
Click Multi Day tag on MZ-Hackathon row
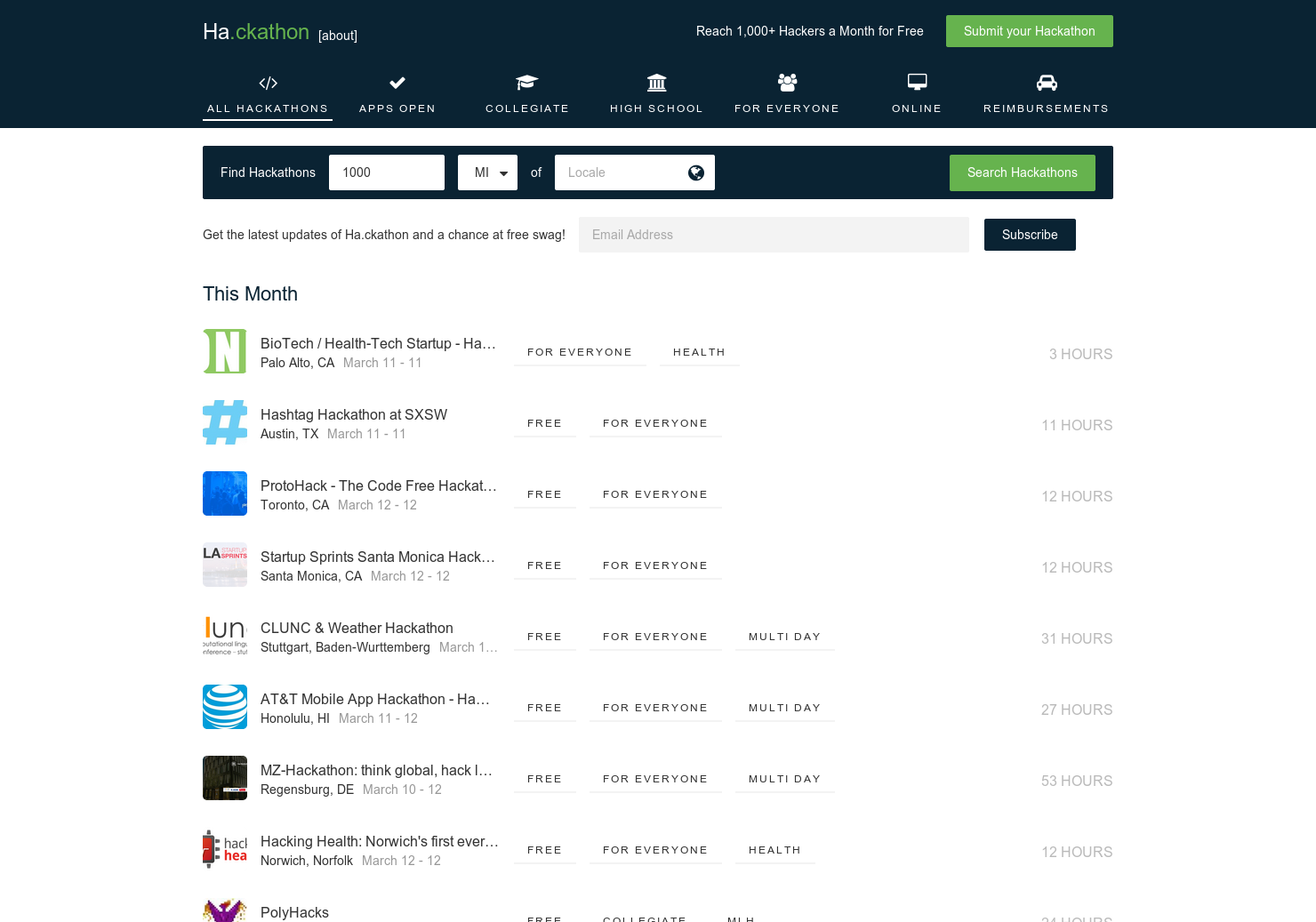click(784, 779)
